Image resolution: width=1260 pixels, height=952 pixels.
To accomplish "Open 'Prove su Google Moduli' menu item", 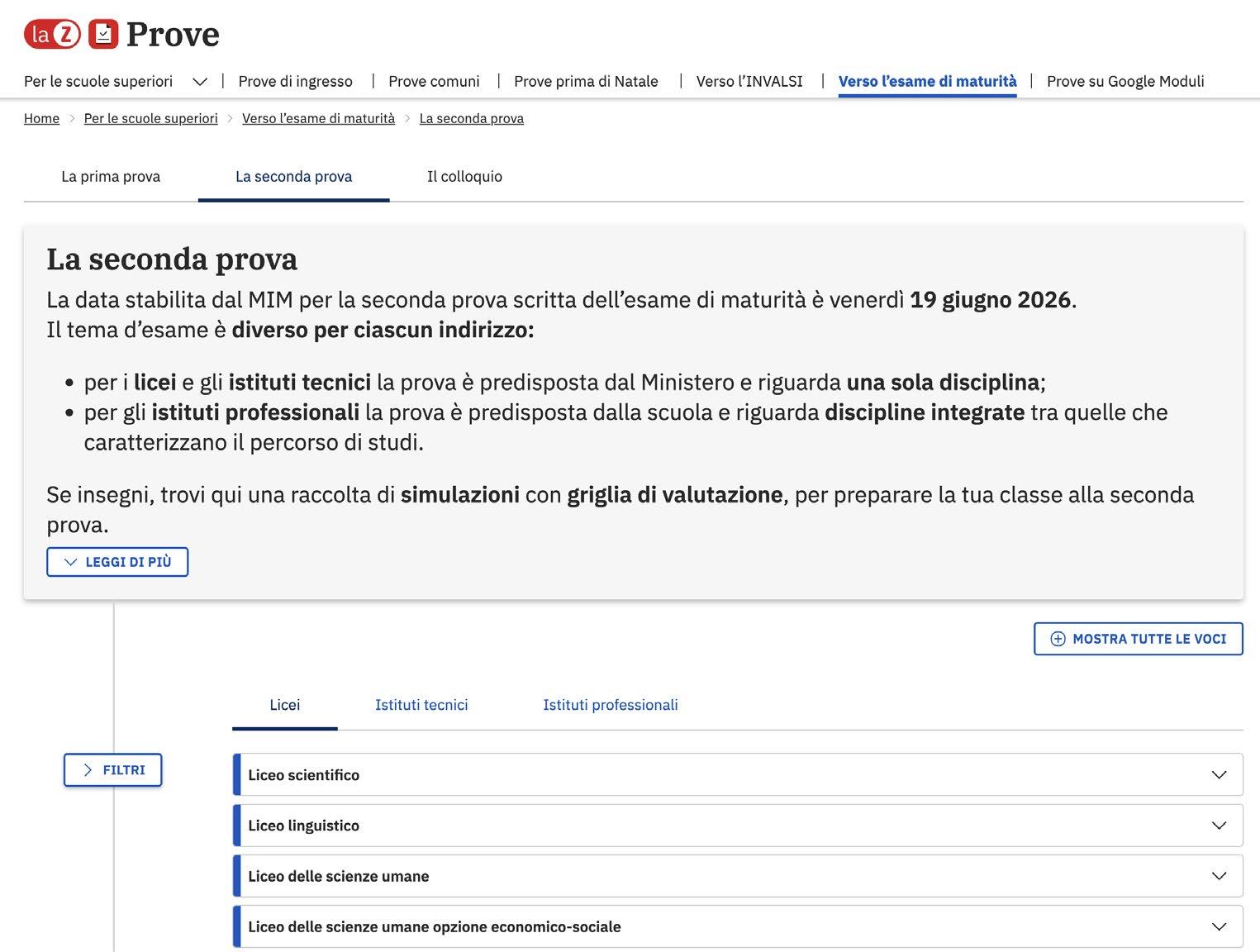I will point(1125,81).
